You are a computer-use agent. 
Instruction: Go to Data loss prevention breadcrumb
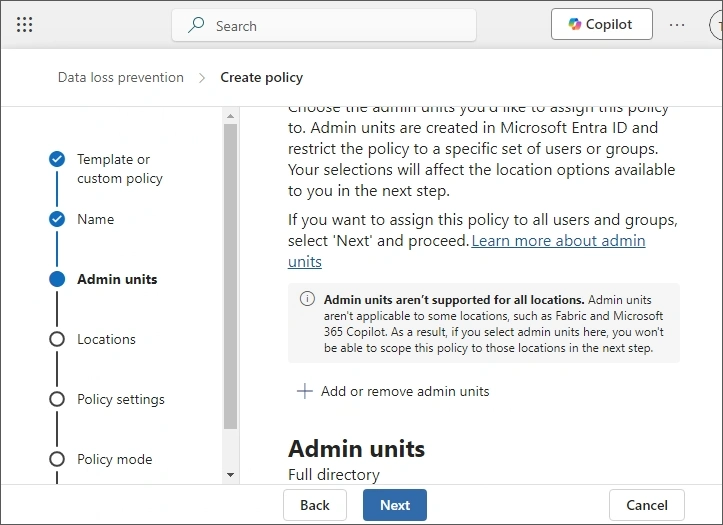tap(121, 77)
